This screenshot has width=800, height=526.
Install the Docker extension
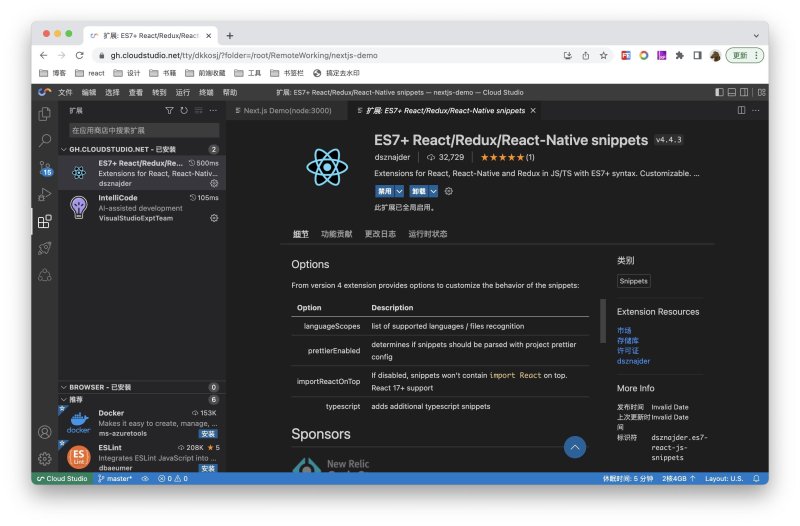click(208, 434)
